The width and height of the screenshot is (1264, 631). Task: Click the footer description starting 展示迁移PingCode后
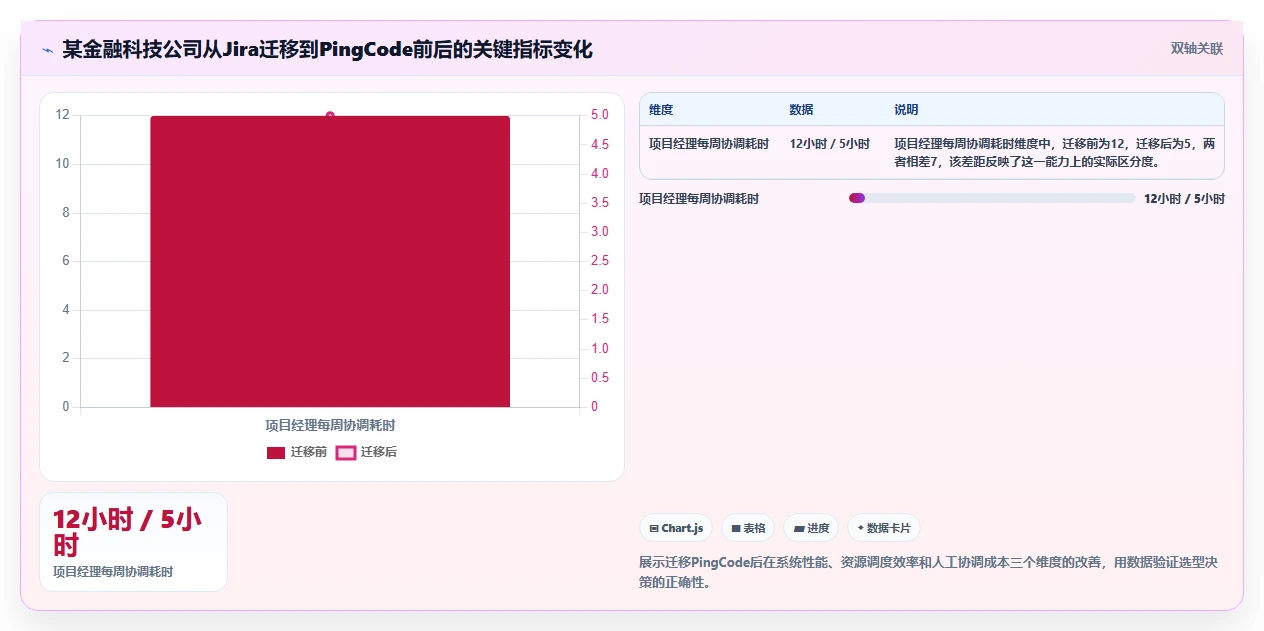(928, 572)
